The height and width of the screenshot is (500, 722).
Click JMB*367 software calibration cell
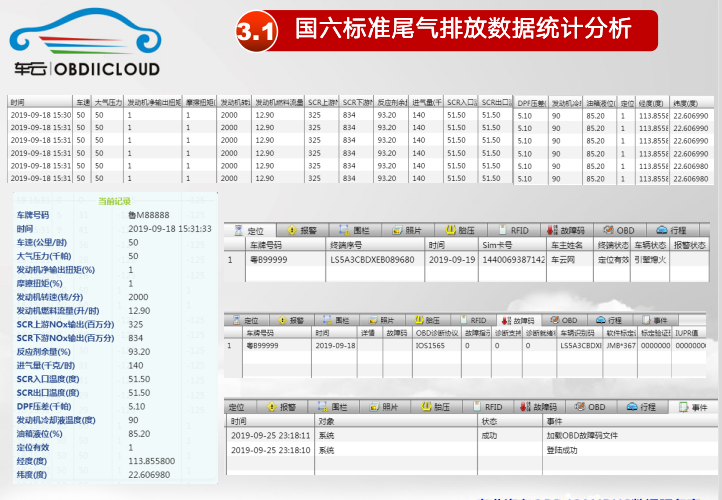[x=621, y=345]
